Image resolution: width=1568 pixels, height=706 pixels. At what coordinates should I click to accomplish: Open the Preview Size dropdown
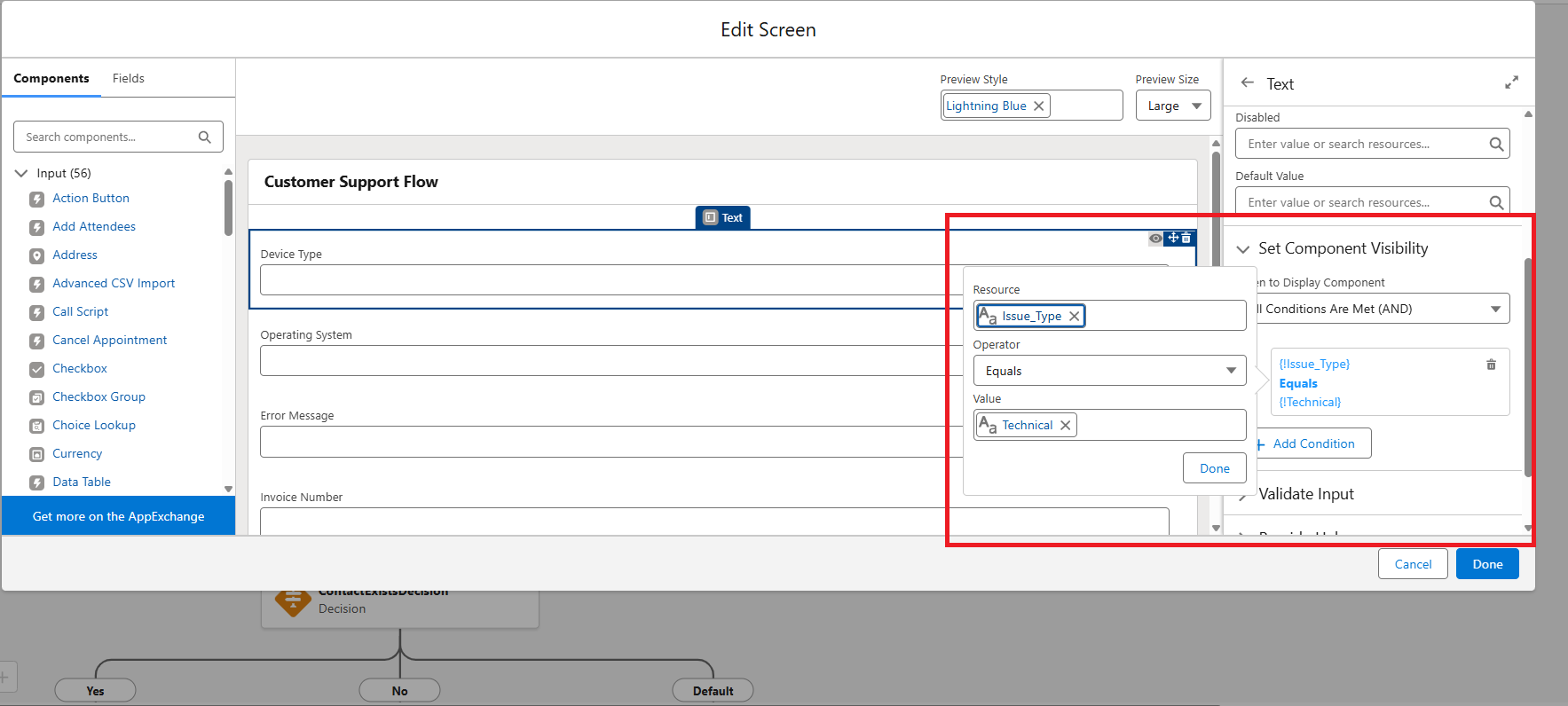coord(1173,106)
